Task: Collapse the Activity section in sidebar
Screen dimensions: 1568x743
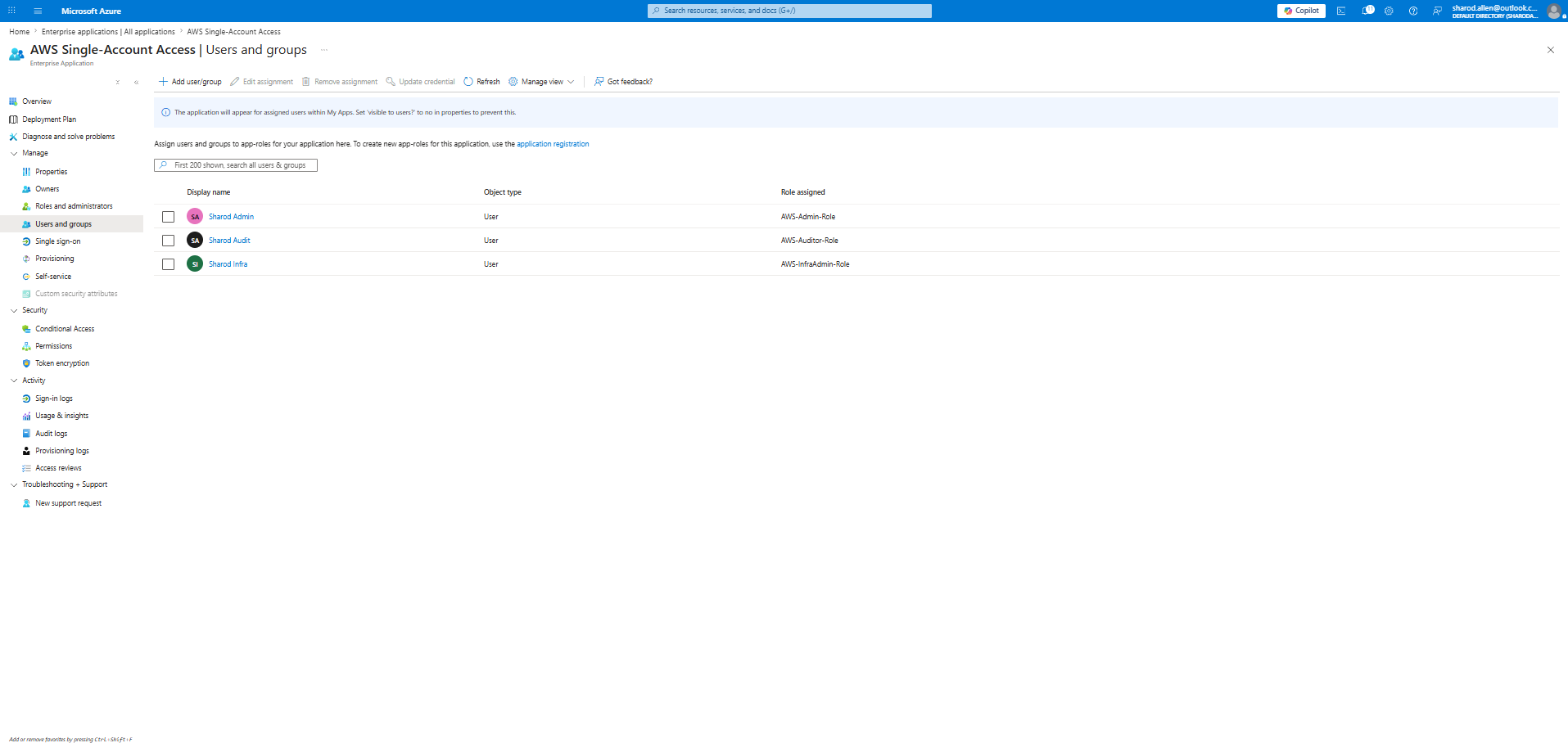Action: point(14,381)
